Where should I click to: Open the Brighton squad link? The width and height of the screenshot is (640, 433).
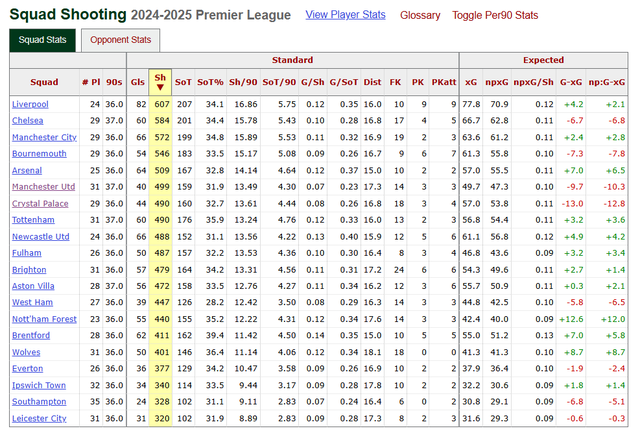pyautogui.click(x=29, y=270)
